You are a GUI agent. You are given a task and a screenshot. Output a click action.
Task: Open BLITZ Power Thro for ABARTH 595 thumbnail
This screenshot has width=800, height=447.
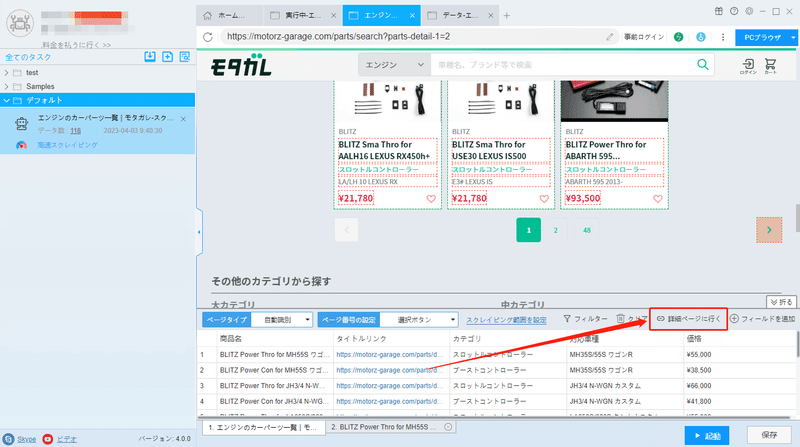614,101
